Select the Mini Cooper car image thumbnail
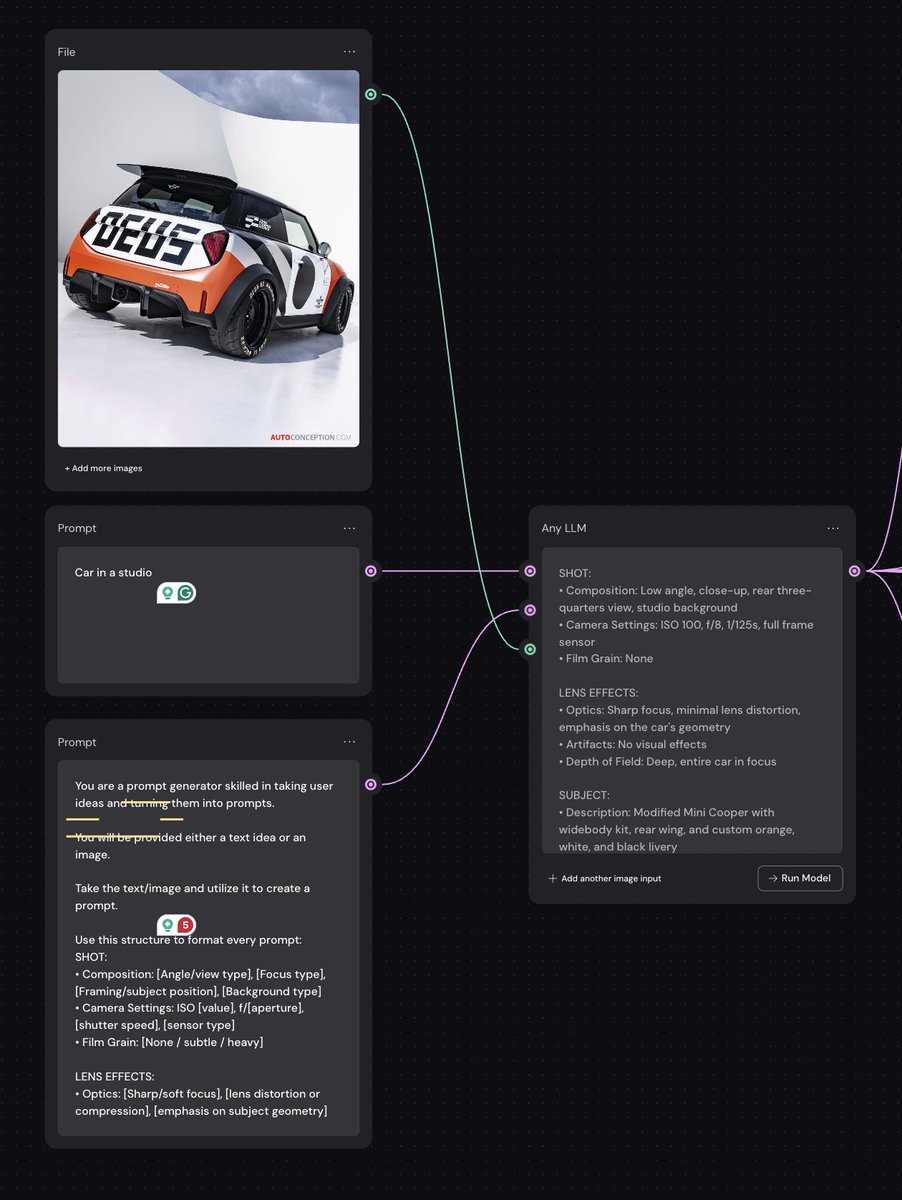This screenshot has width=902, height=1200. (x=208, y=258)
